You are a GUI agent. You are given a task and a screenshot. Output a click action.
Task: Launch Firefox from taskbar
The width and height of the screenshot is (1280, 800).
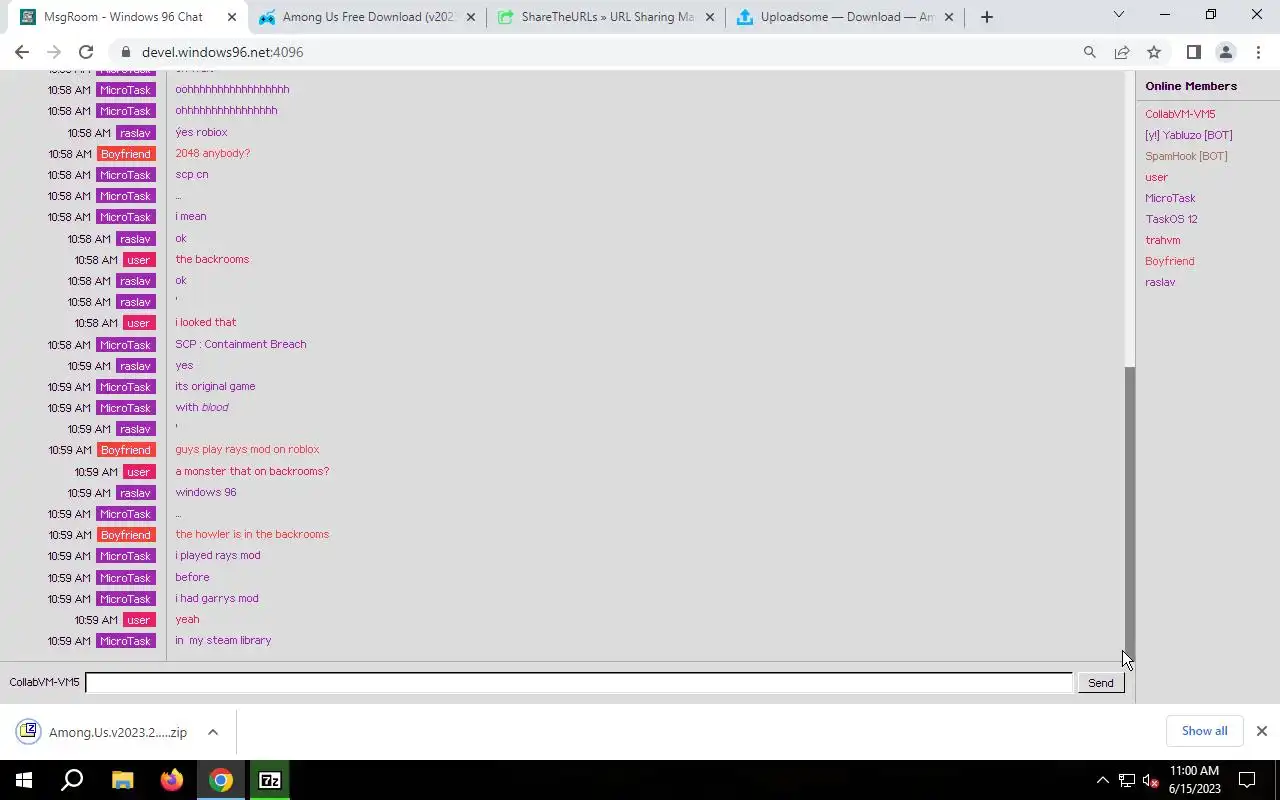point(171,780)
